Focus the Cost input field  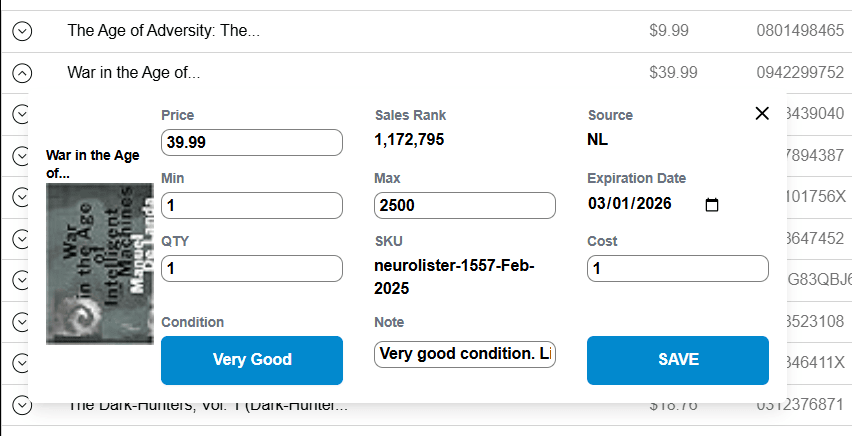click(x=677, y=268)
